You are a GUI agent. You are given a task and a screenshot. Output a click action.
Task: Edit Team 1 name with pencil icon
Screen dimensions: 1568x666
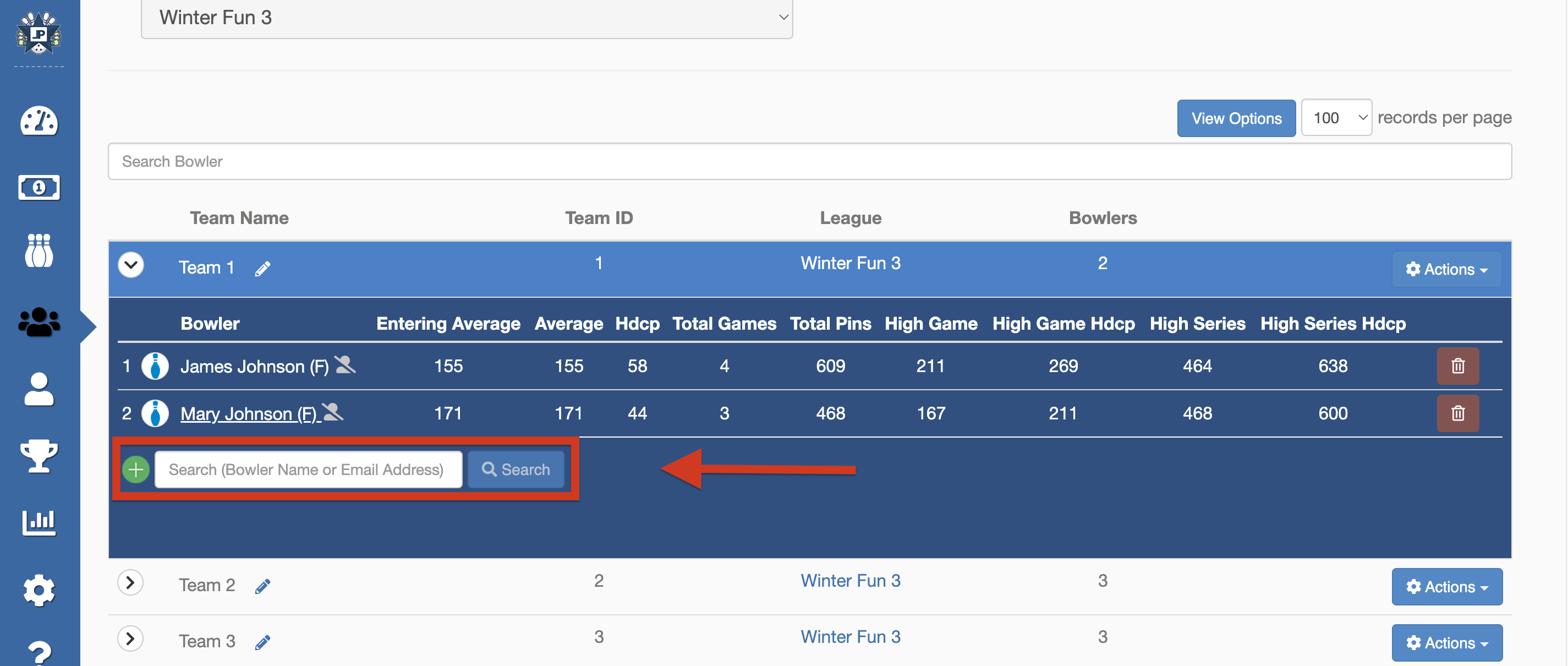pos(262,269)
